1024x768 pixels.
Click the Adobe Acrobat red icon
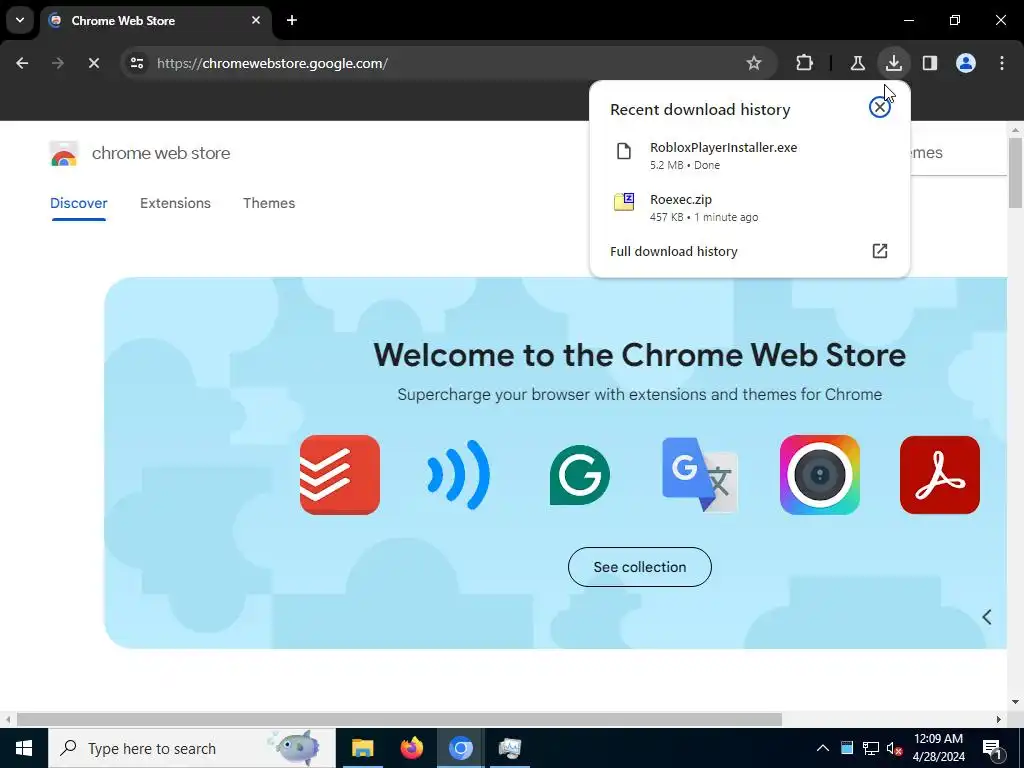(940, 475)
